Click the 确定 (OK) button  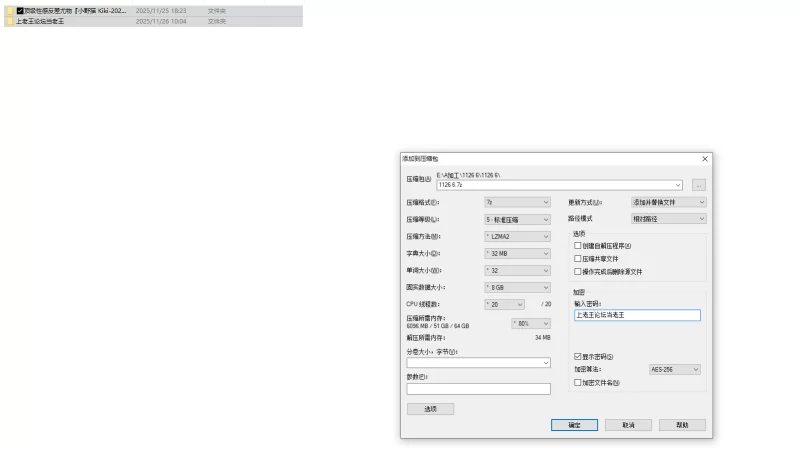tap(574, 425)
